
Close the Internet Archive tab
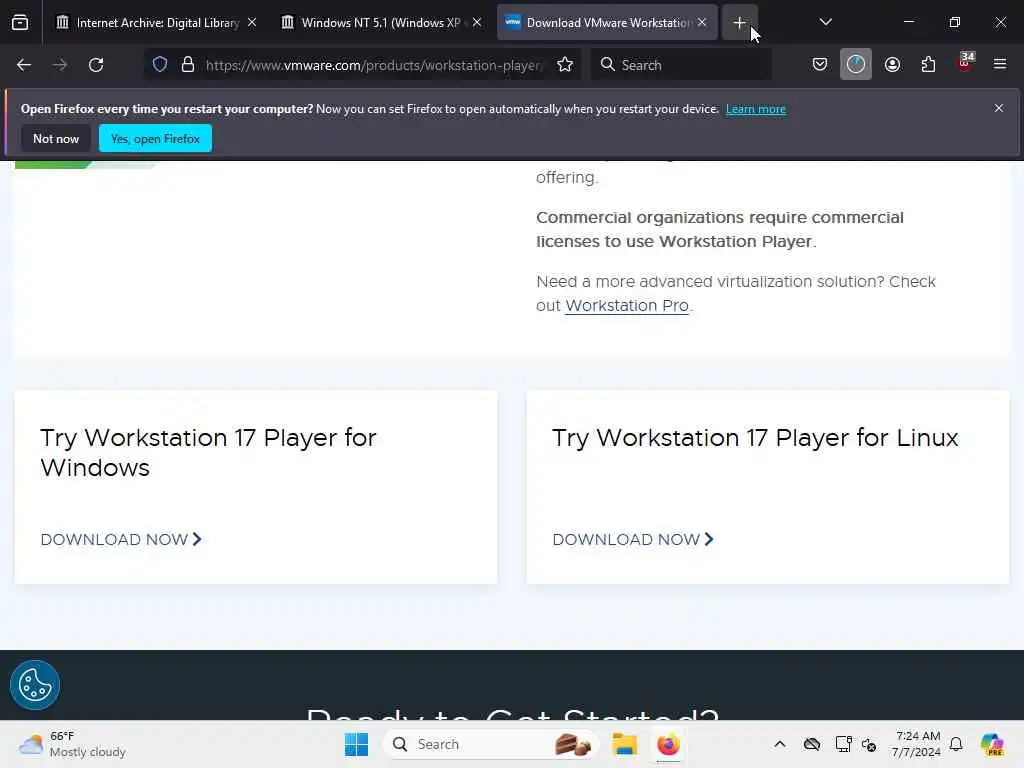pos(252,23)
